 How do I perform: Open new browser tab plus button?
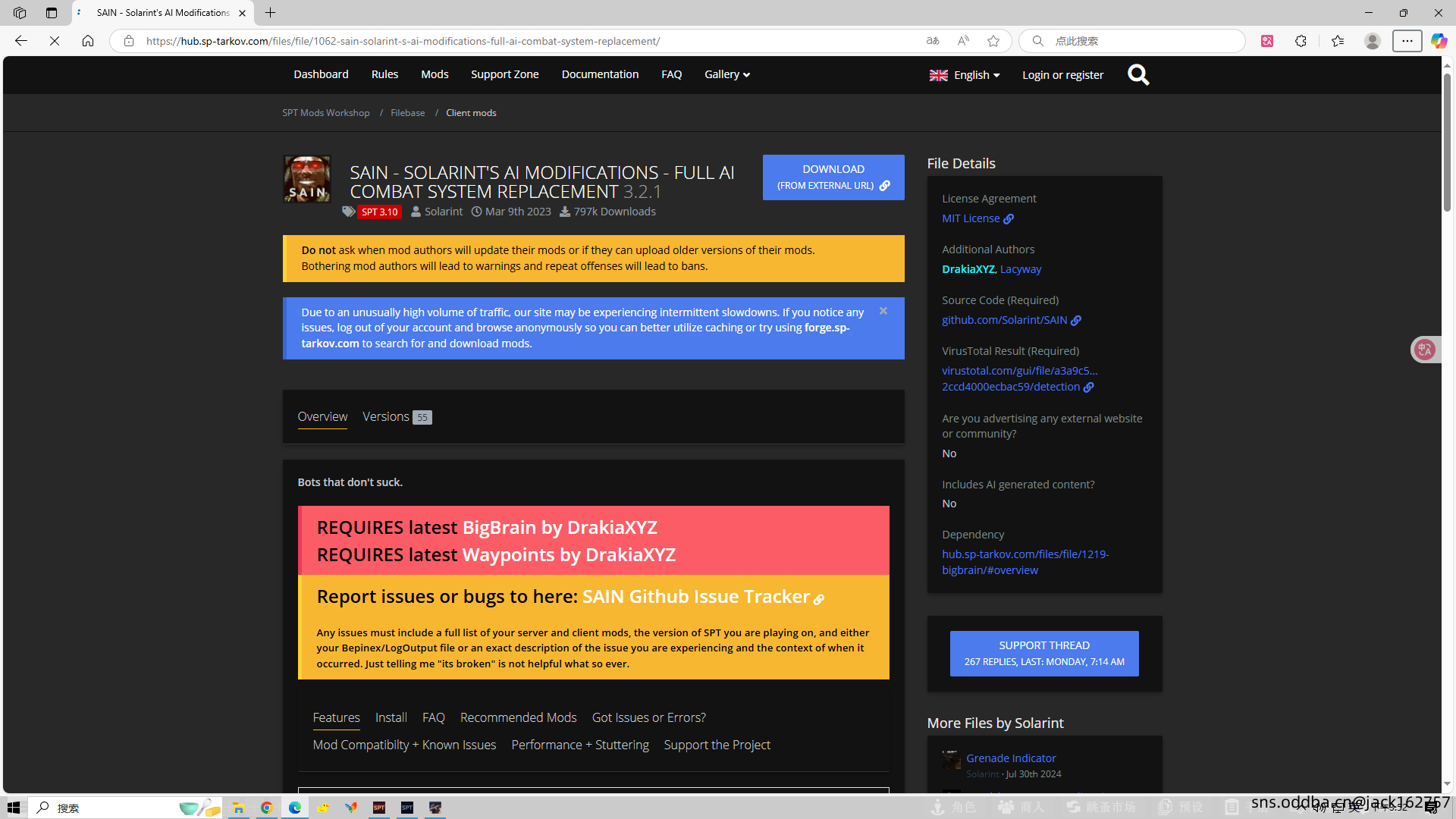[270, 13]
